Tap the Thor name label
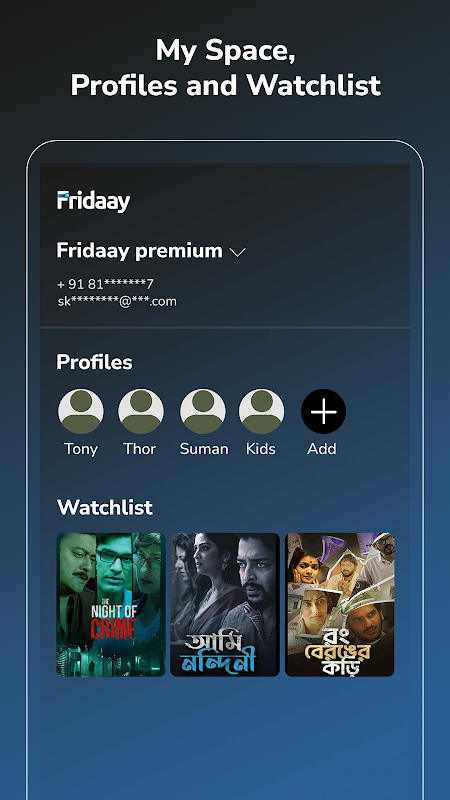The width and height of the screenshot is (450, 800). point(140,449)
